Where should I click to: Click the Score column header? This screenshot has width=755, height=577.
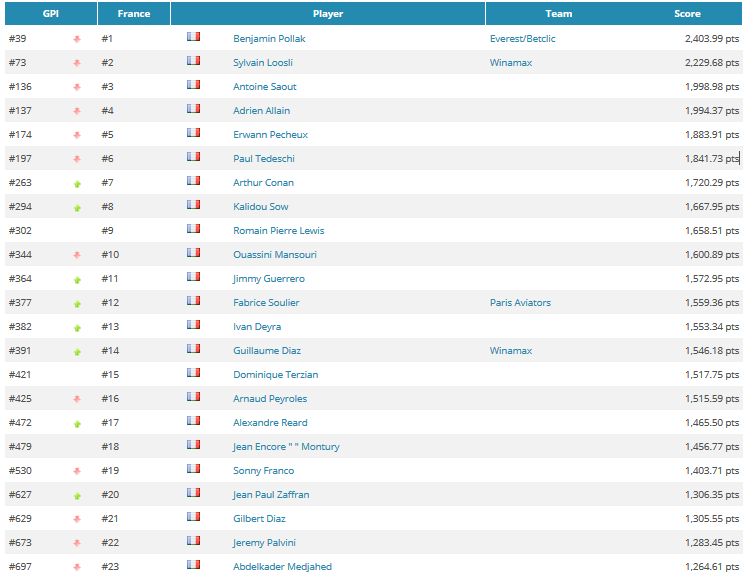pyautogui.click(x=687, y=13)
